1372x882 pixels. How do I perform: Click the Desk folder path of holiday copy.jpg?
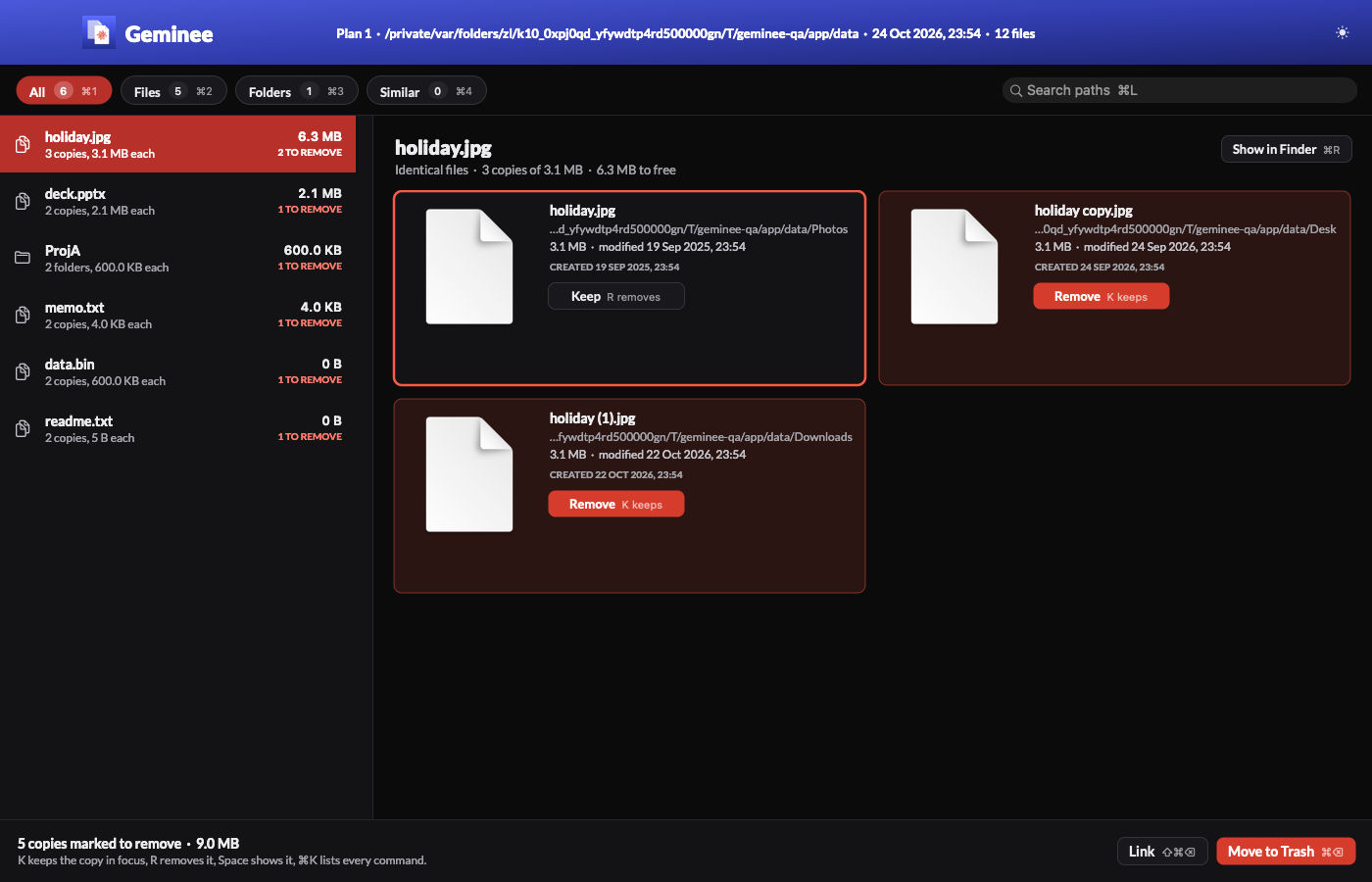(x=1185, y=228)
